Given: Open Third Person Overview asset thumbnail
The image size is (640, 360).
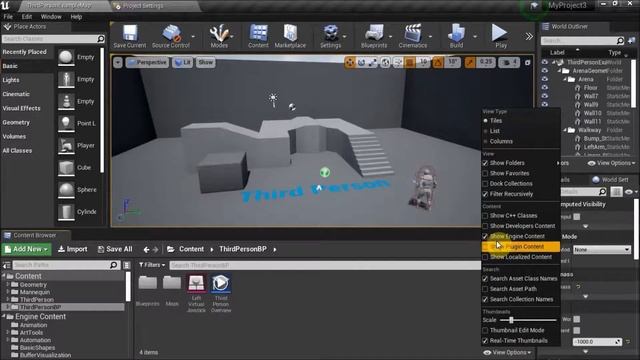Looking at the screenshot, I should [221, 283].
